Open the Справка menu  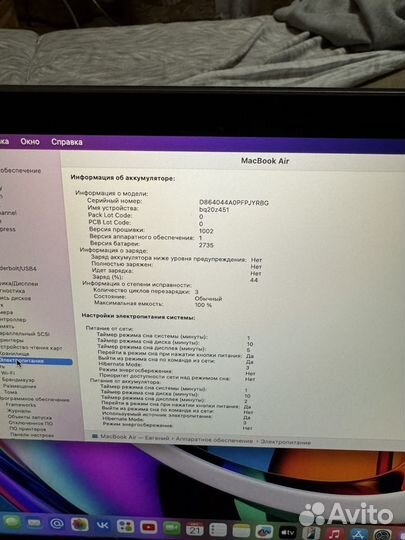[x=67, y=142]
